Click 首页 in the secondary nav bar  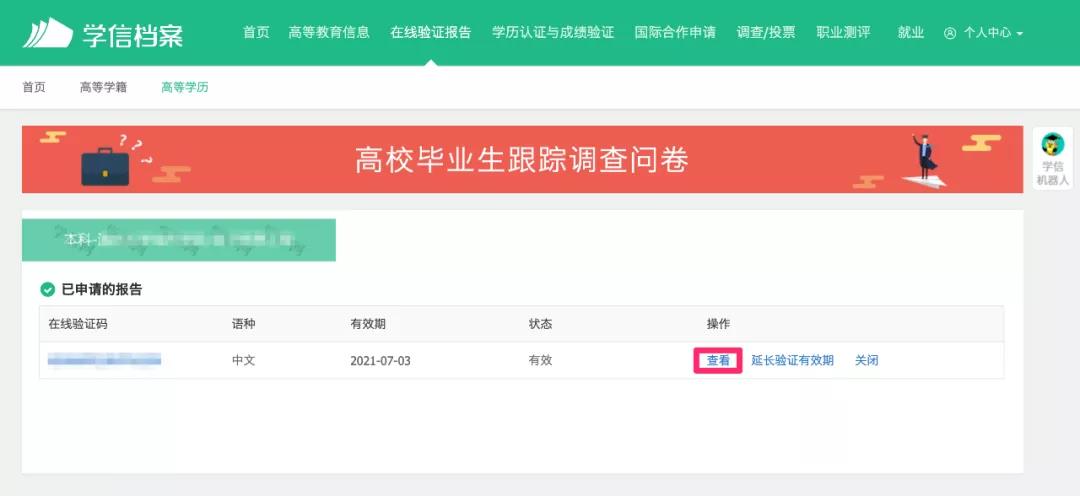click(x=34, y=87)
